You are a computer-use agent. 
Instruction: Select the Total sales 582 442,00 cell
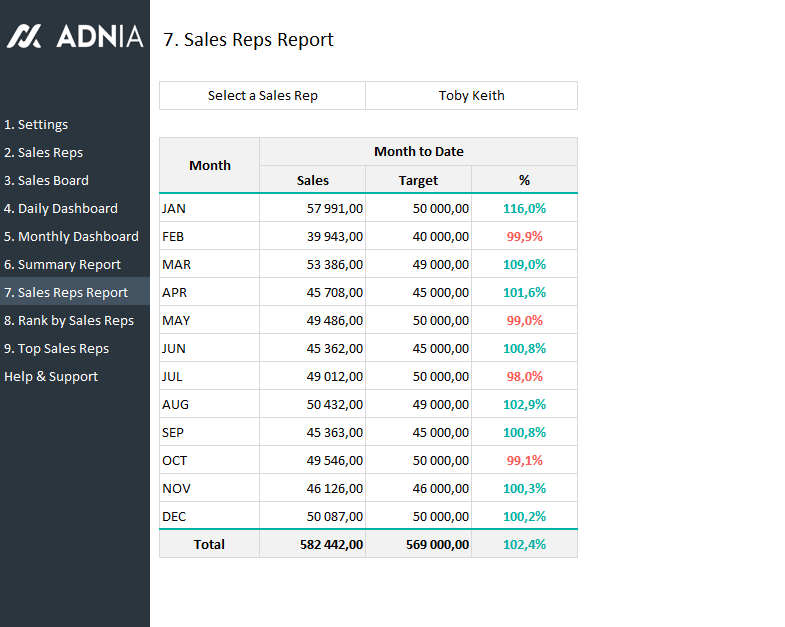[312, 545]
